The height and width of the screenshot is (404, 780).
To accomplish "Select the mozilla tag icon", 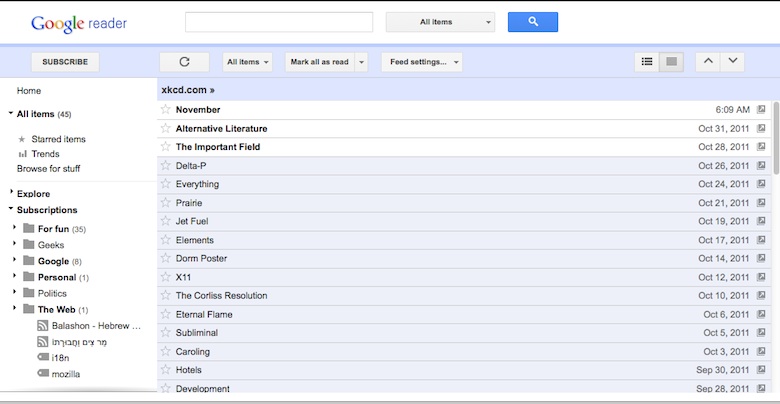I will point(43,373).
